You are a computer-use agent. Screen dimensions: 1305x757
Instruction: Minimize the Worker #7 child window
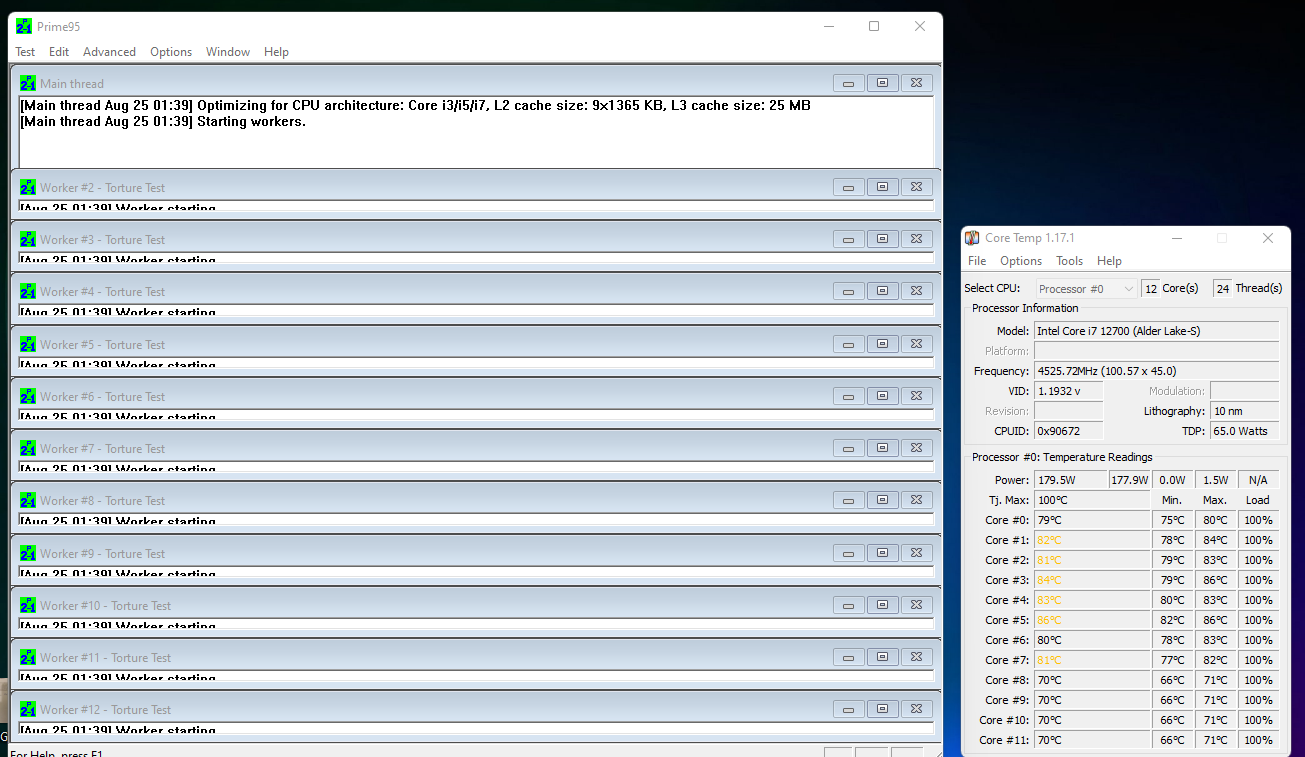[849, 448]
